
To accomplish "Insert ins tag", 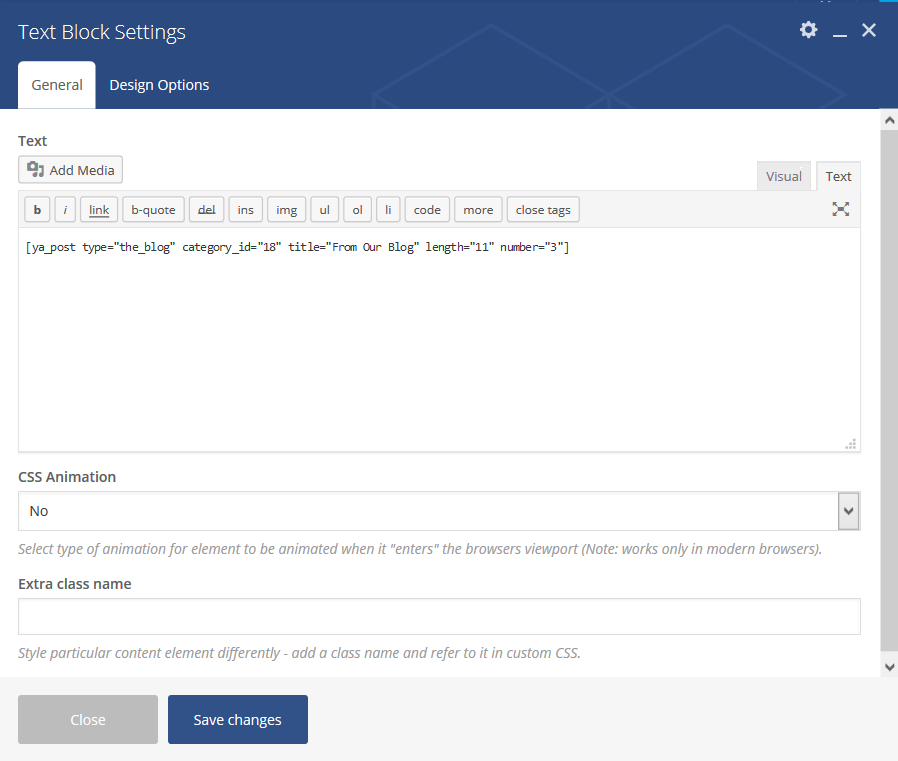I will (245, 210).
